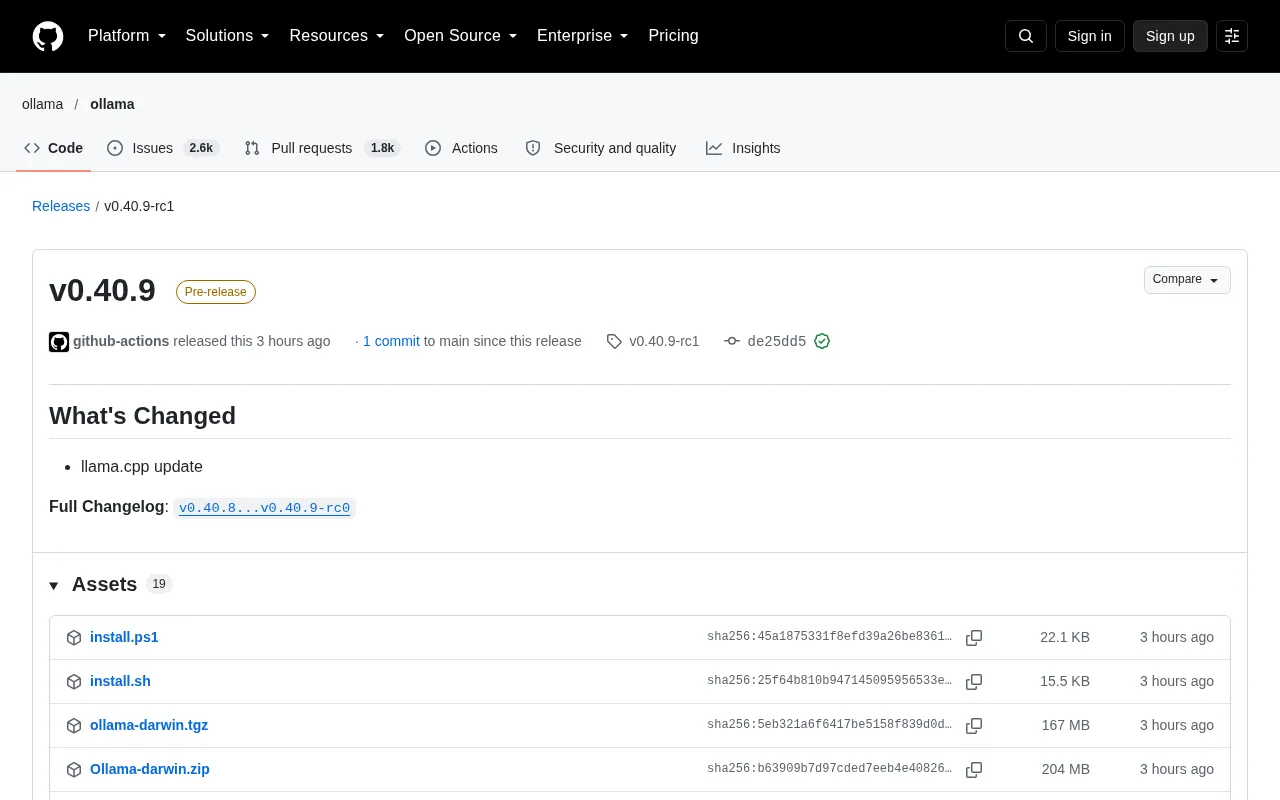Open the ollama repository name link
The width and height of the screenshot is (1280, 800).
112,104
